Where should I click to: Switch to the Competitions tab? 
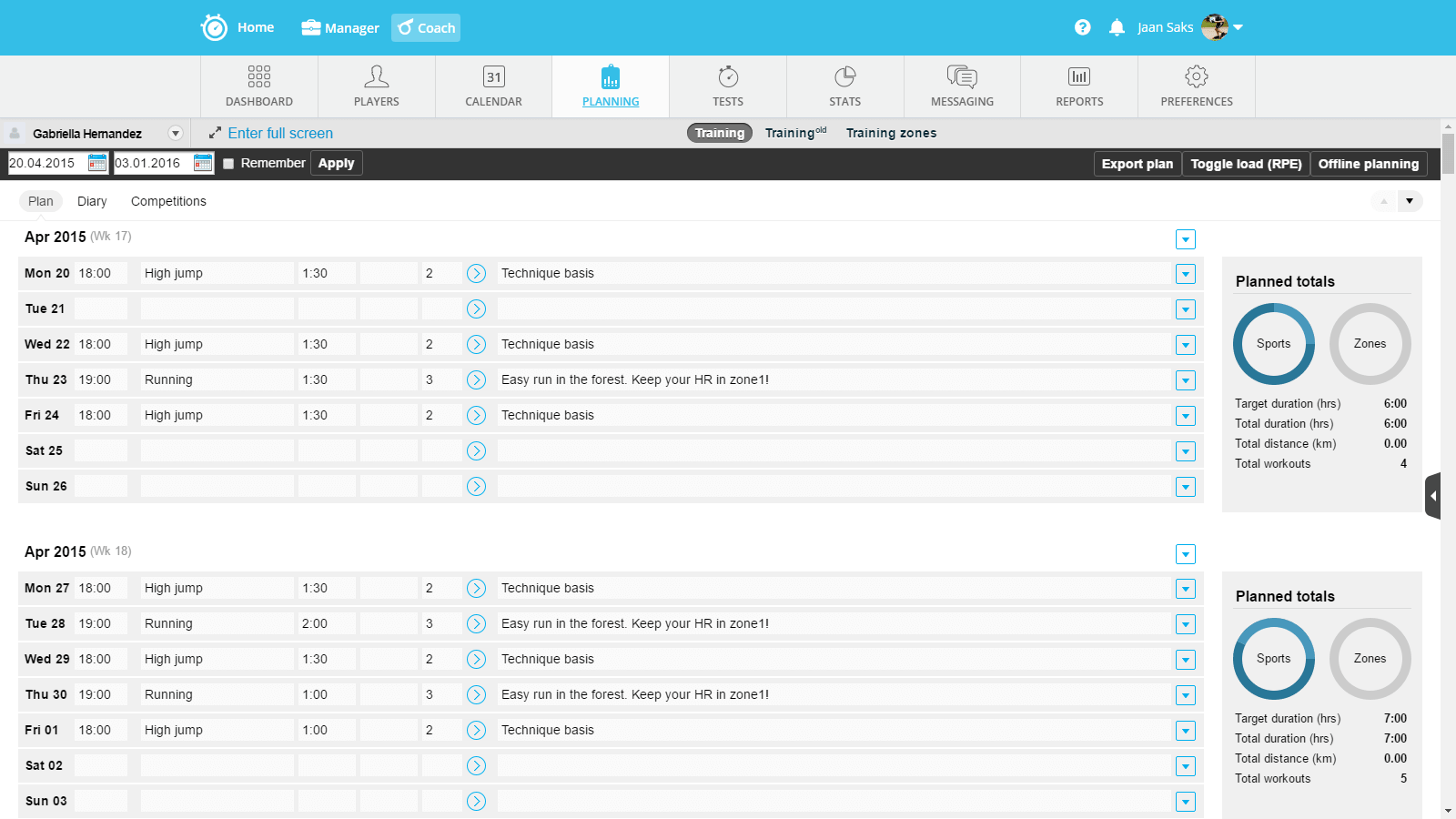[168, 201]
